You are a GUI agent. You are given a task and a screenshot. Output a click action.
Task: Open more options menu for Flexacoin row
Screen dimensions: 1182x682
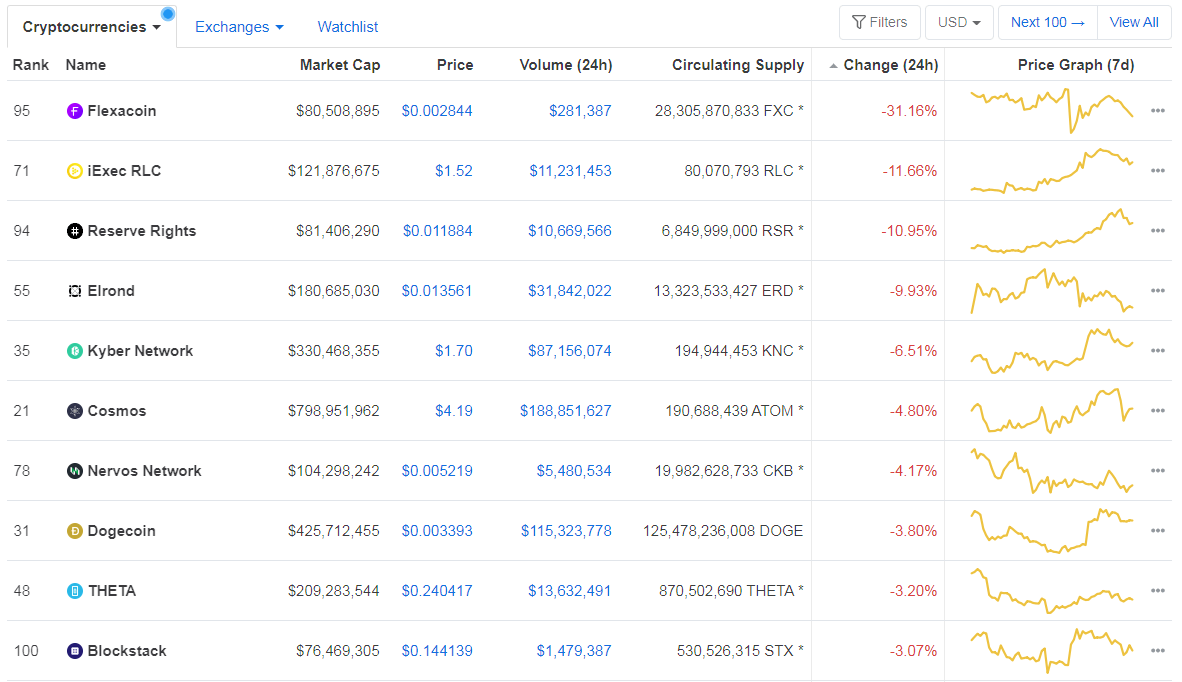(x=1158, y=111)
